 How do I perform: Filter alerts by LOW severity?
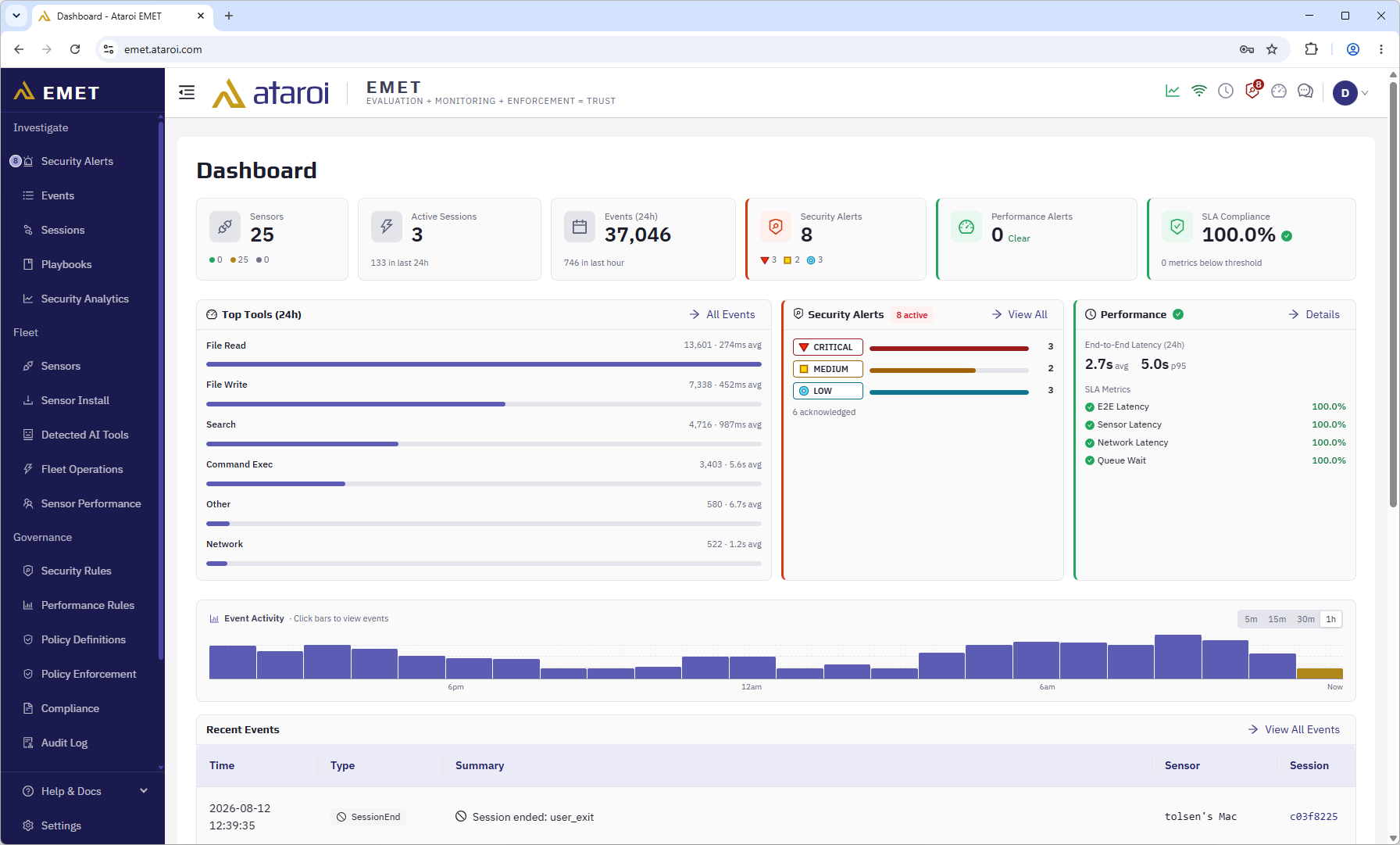click(827, 391)
